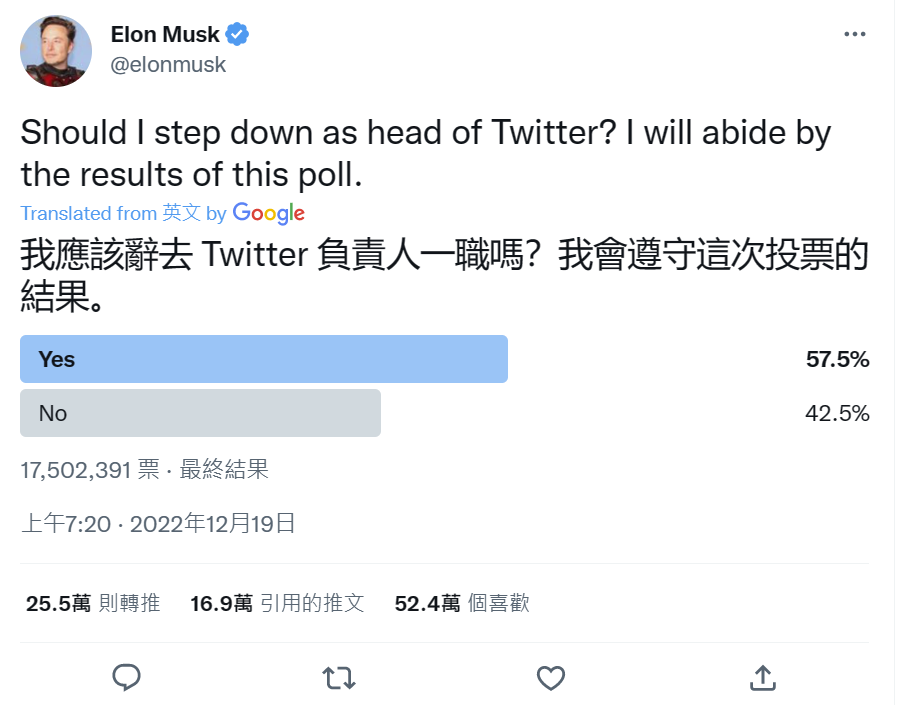Click the Google logo in translation note
Viewport: 897px width, 705px height.
pos(268,213)
